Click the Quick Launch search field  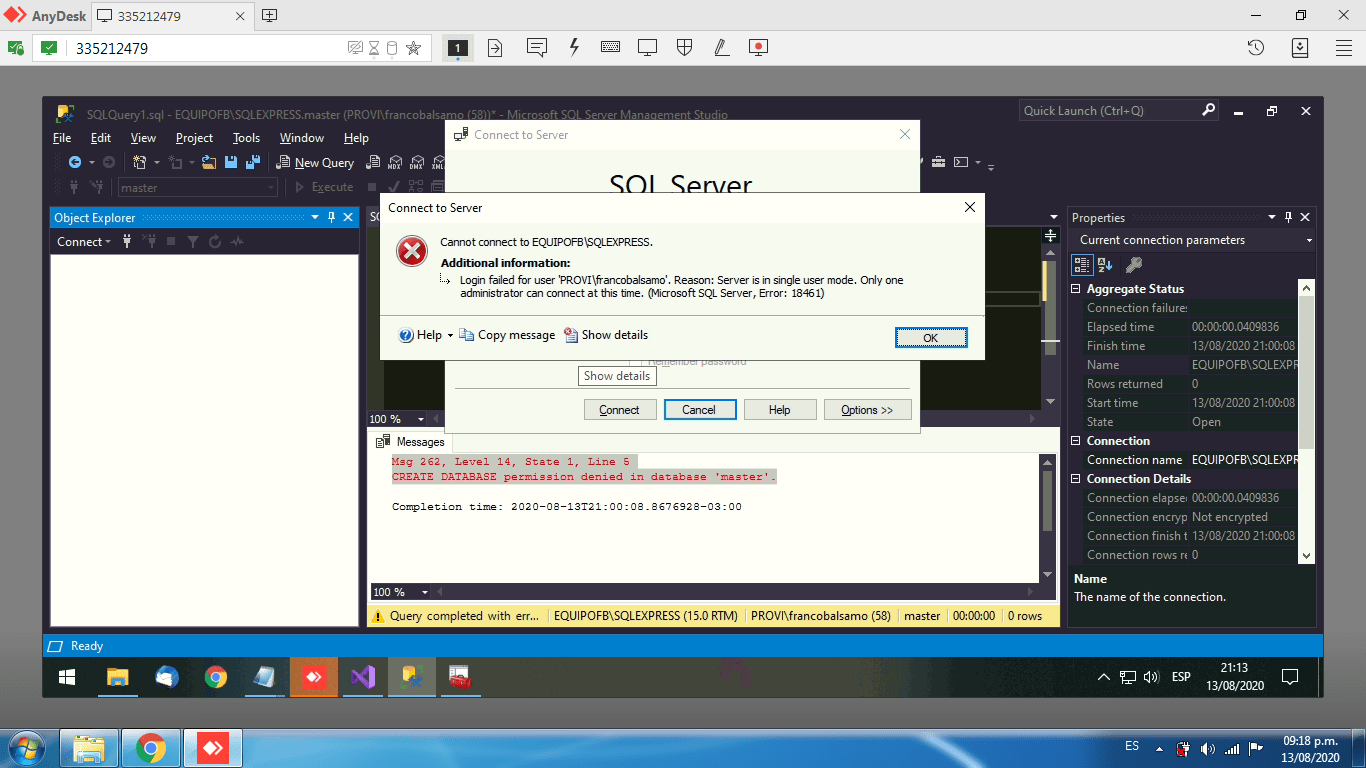point(1109,111)
